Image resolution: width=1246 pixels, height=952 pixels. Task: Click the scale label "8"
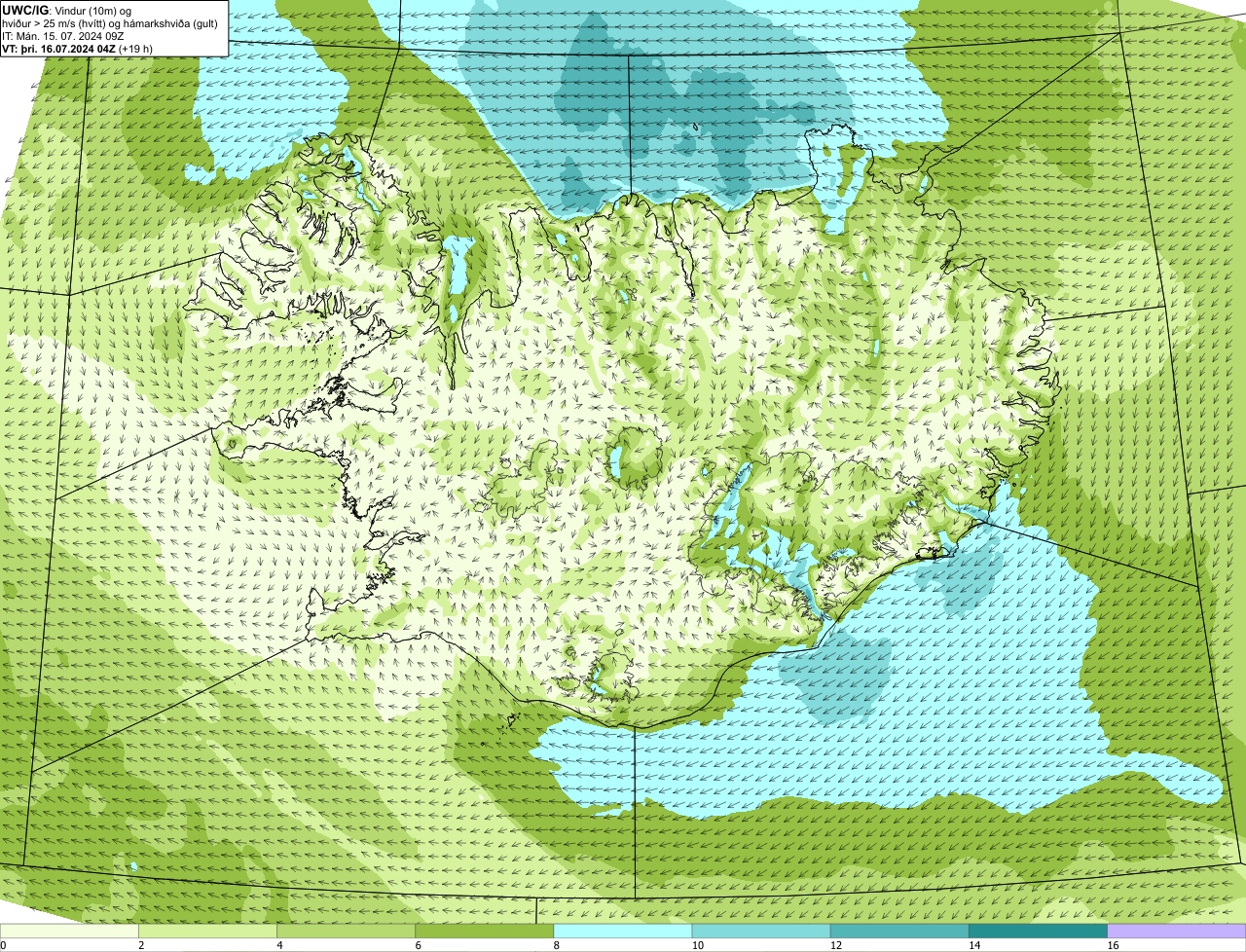click(x=557, y=945)
